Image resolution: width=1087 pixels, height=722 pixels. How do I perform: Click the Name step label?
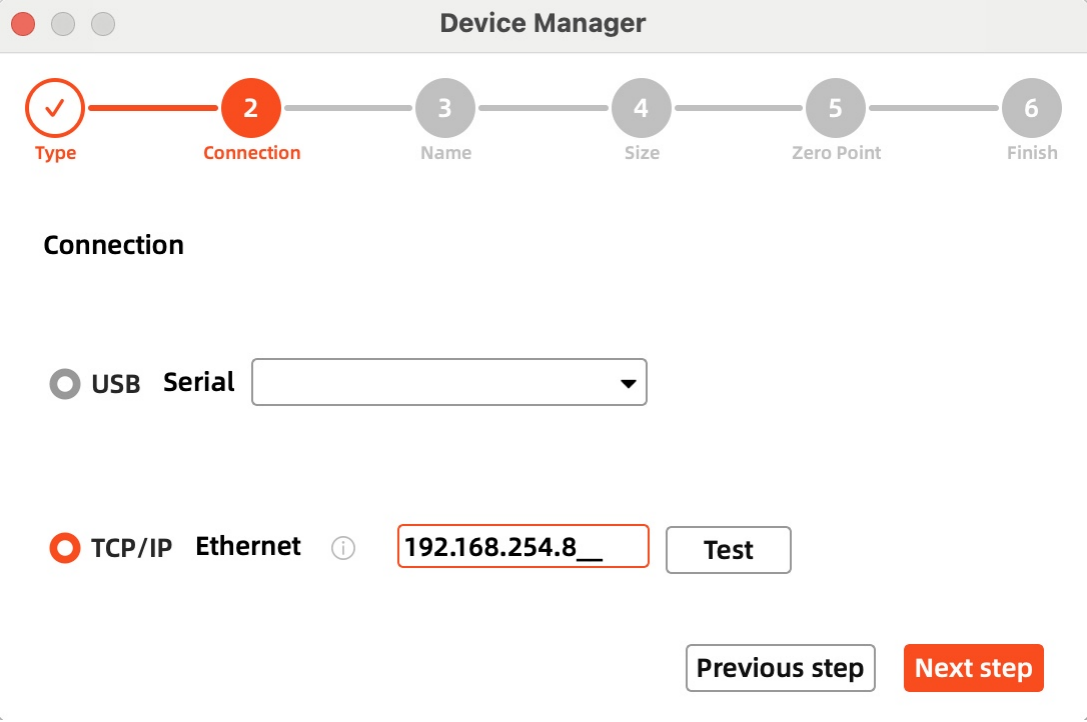click(445, 153)
